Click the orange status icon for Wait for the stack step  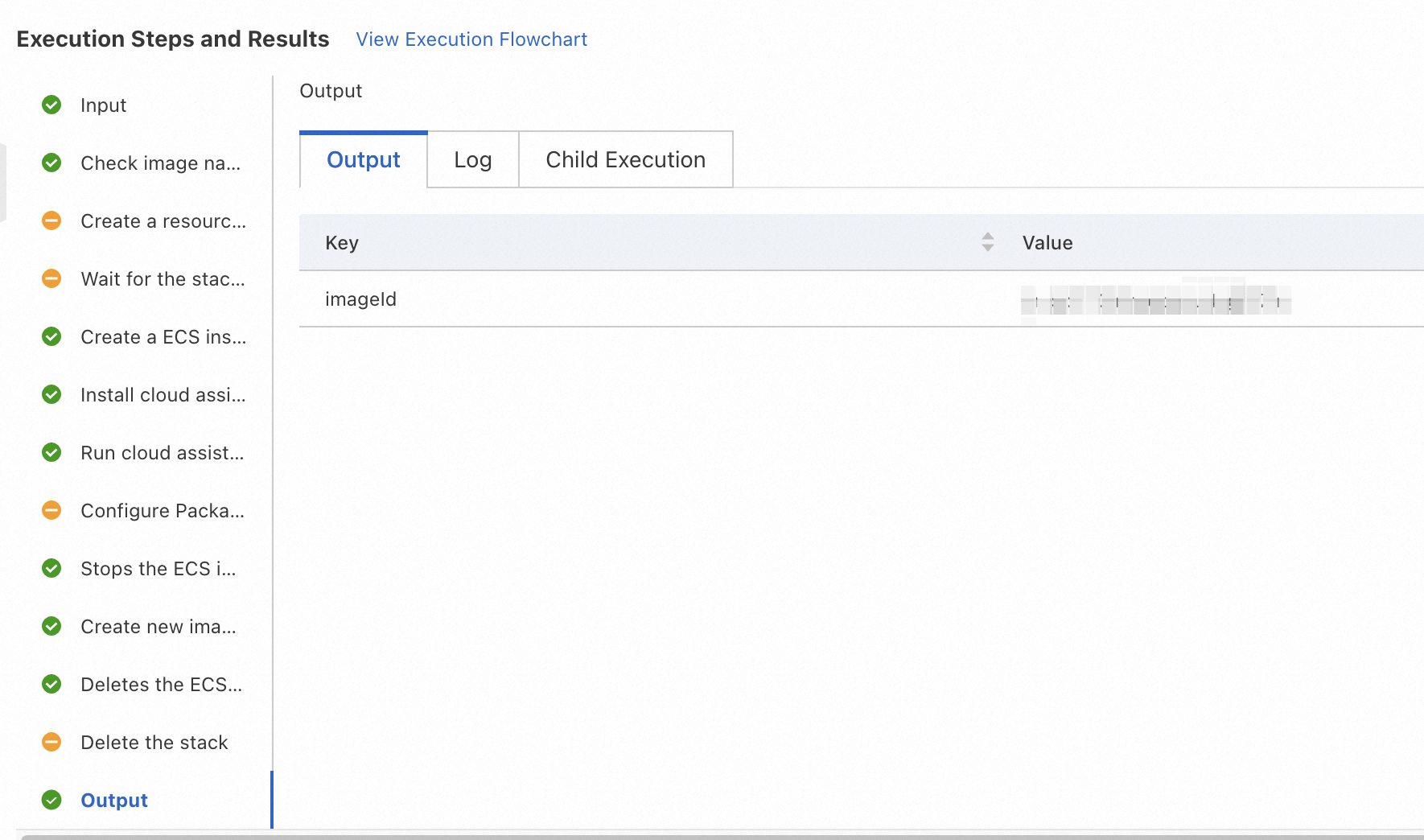pyautogui.click(x=51, y=279)
